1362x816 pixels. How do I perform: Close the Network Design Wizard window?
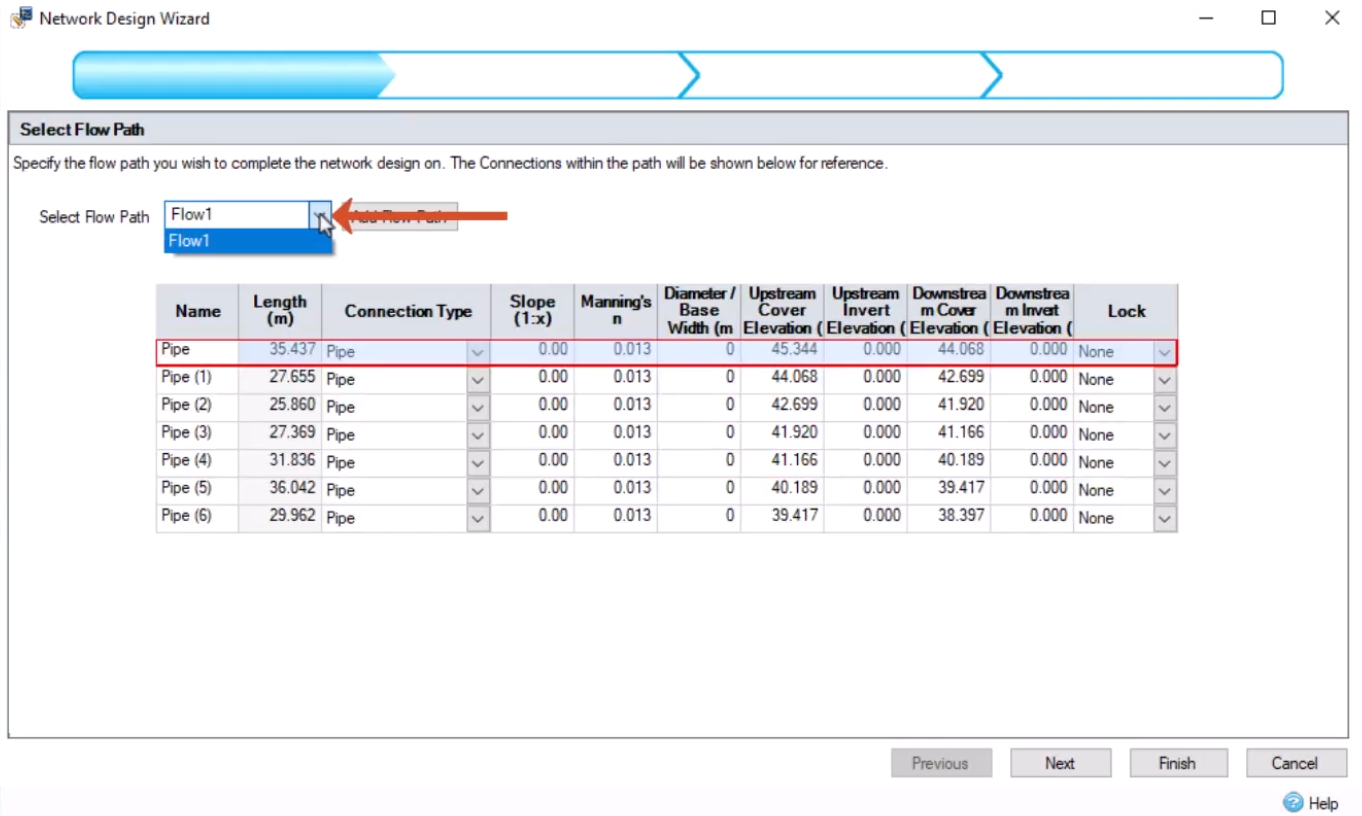1332,17
